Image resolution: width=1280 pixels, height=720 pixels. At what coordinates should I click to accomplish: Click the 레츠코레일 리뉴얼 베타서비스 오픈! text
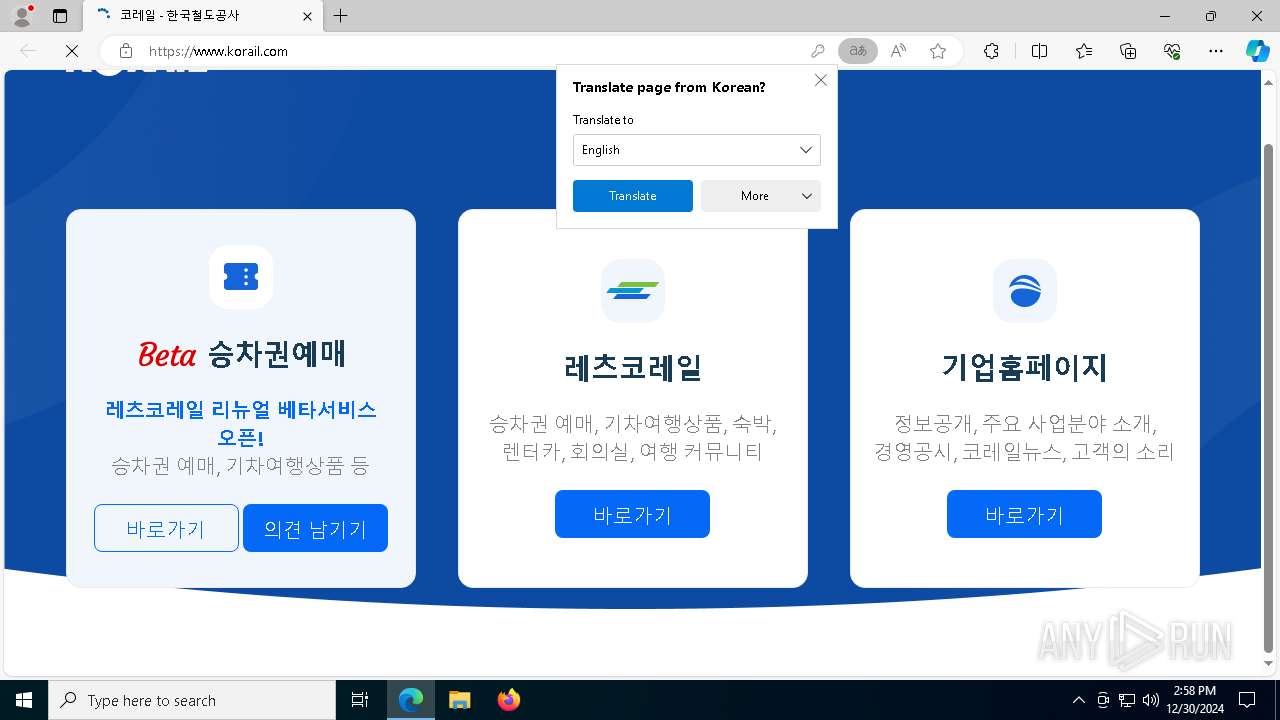click(241, 423)
